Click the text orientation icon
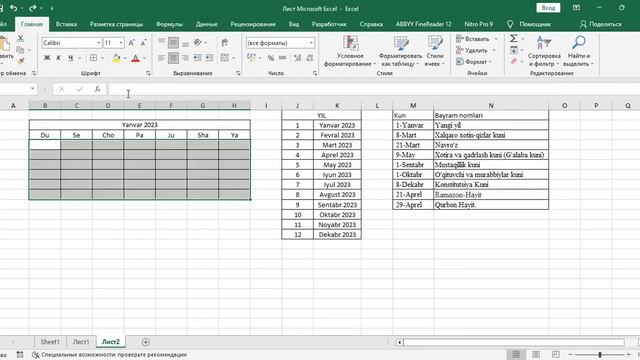The image size is (640, 360). click(x=198, y=42)
